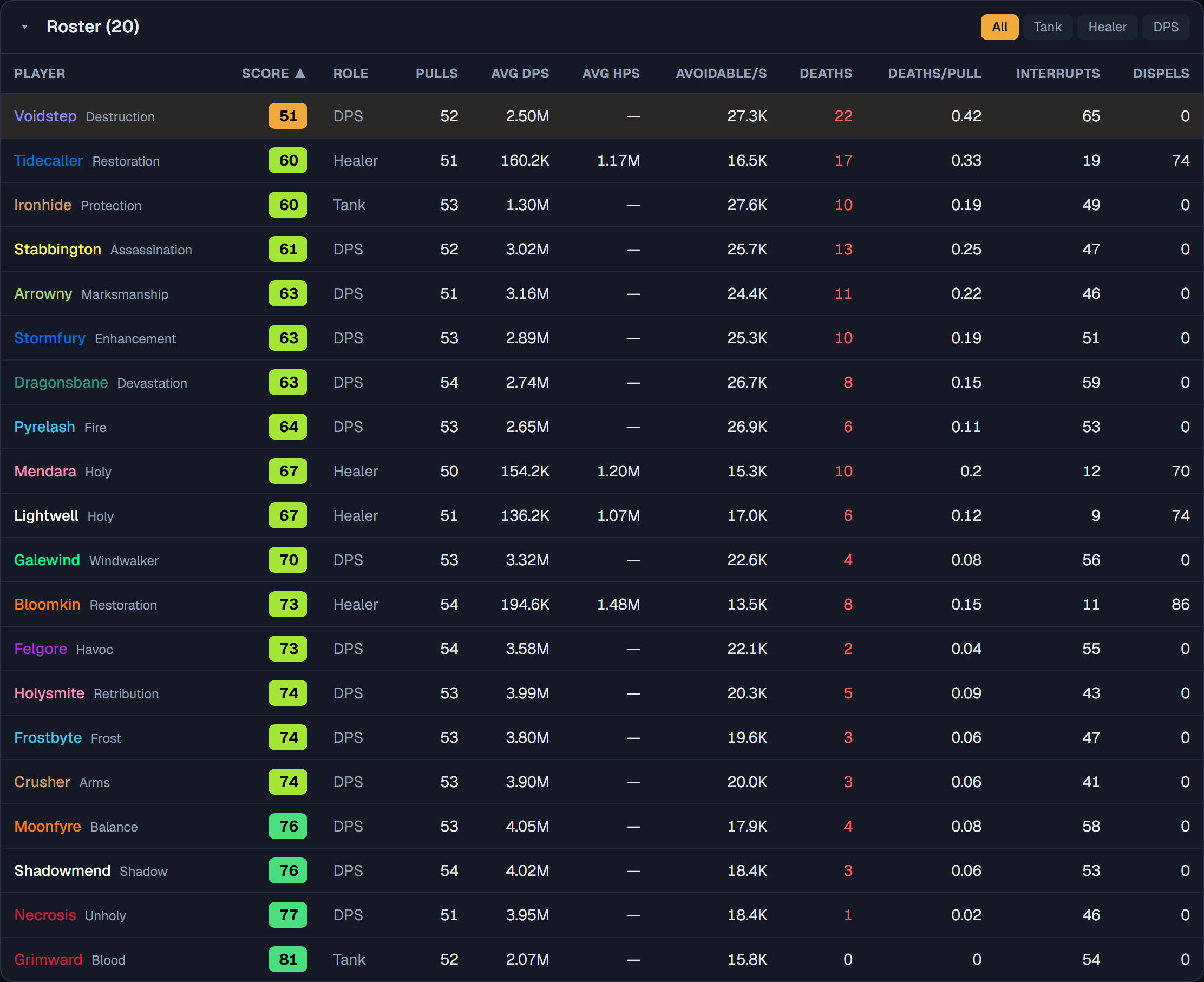
Task: Sort by DEATHS/PULL column header
Action: [934, 74]
